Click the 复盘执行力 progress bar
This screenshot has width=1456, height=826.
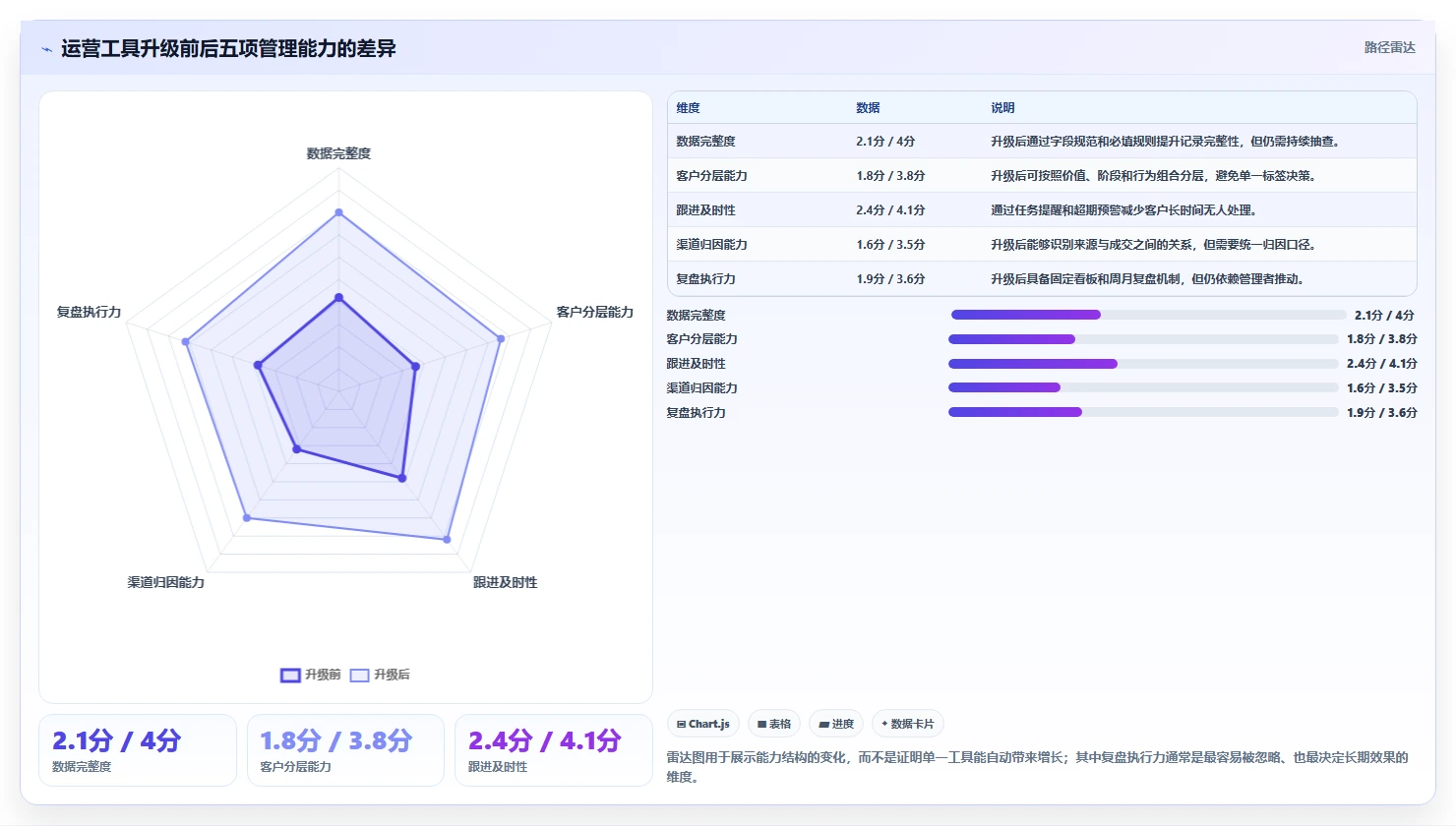1143,412
